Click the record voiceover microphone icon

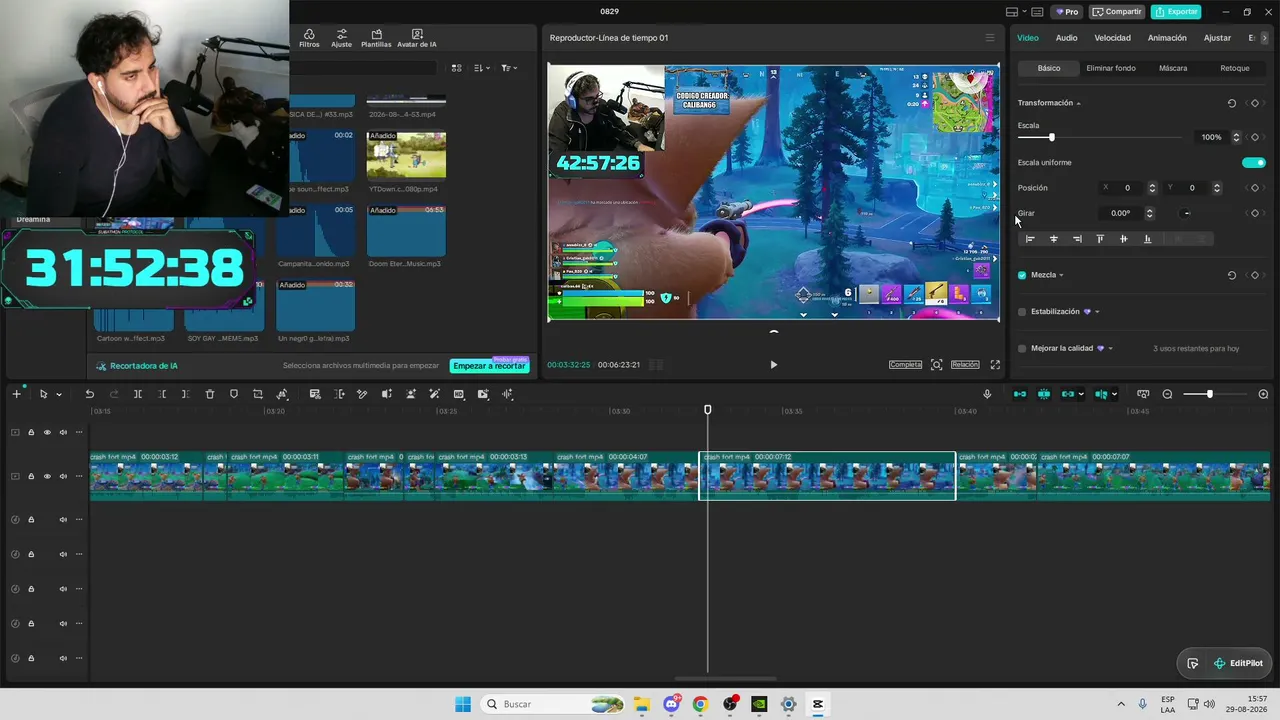987,394
